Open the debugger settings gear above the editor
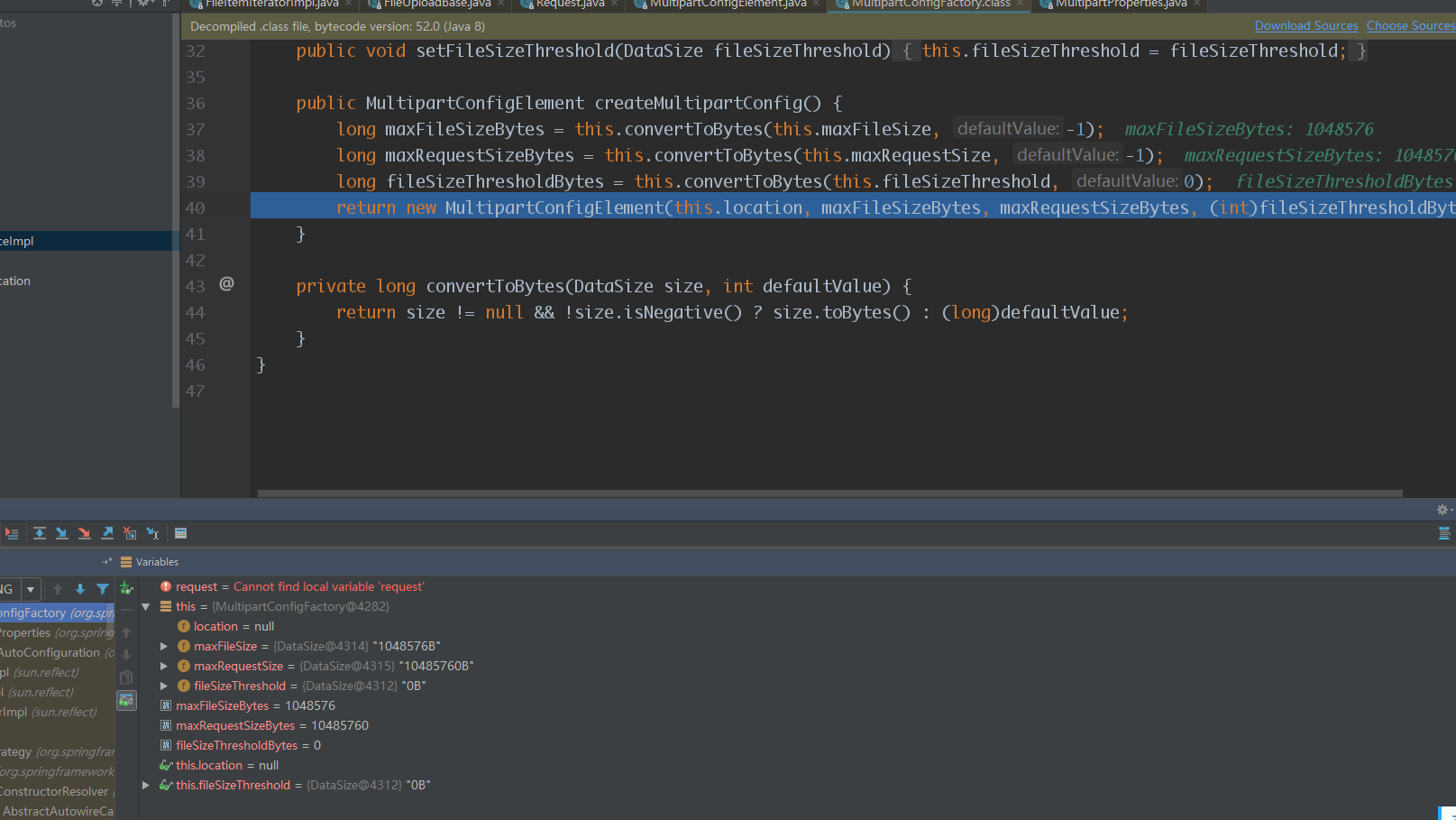 (1442, 510)
